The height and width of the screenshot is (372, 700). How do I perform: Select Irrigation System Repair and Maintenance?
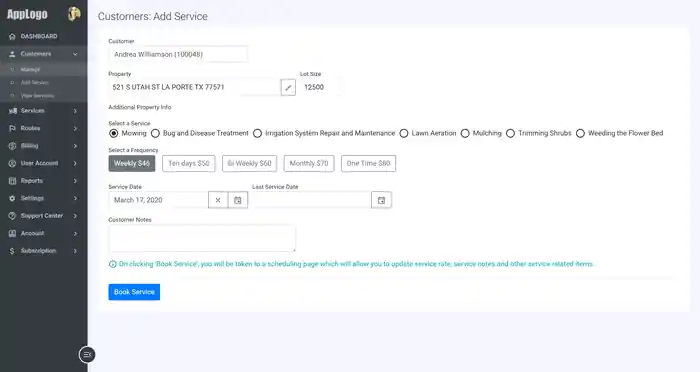pyautogui.click(x=257, y=133)
